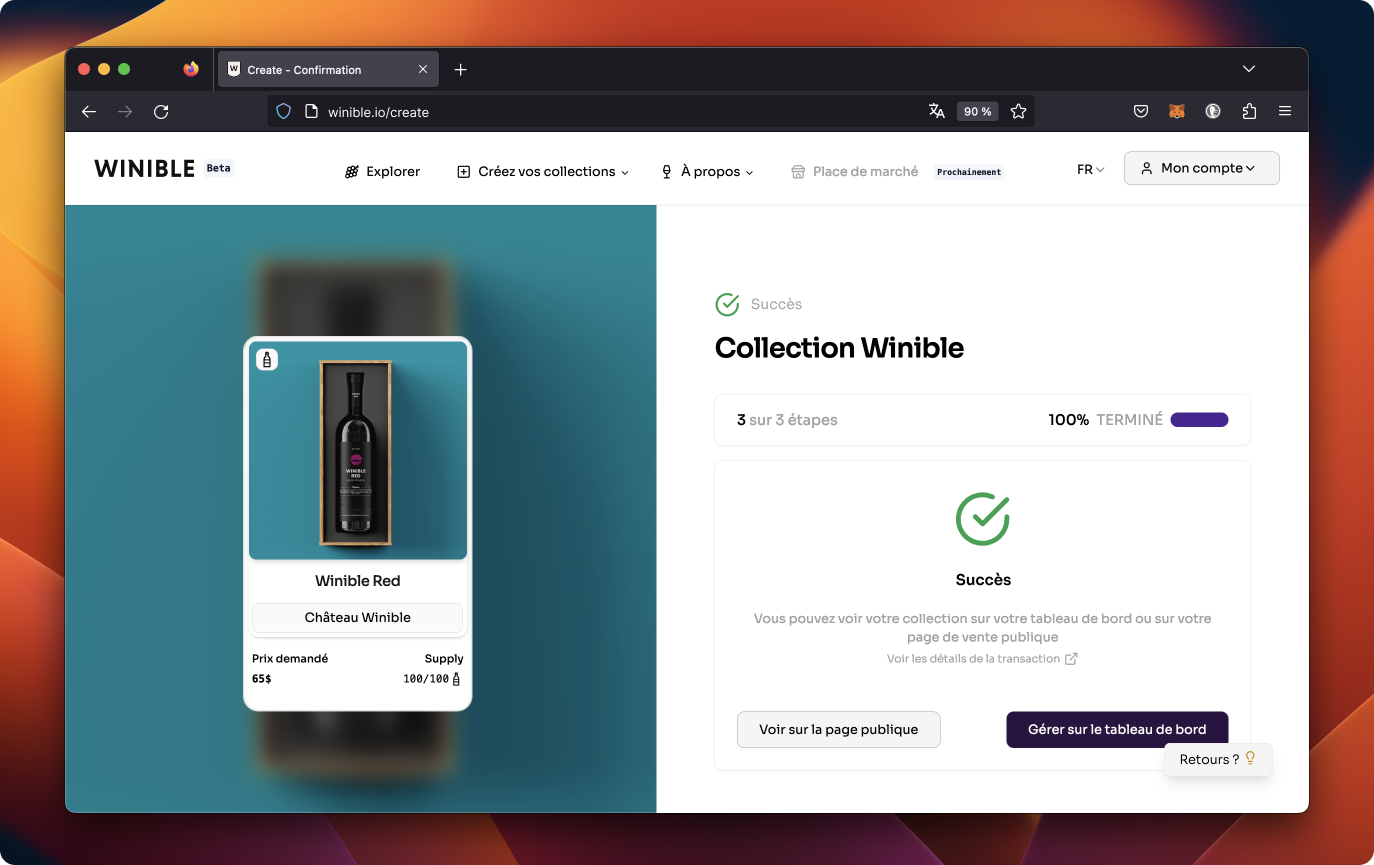
Task: Go back with the browser back arrow
Action: click(x=89, y=112)
